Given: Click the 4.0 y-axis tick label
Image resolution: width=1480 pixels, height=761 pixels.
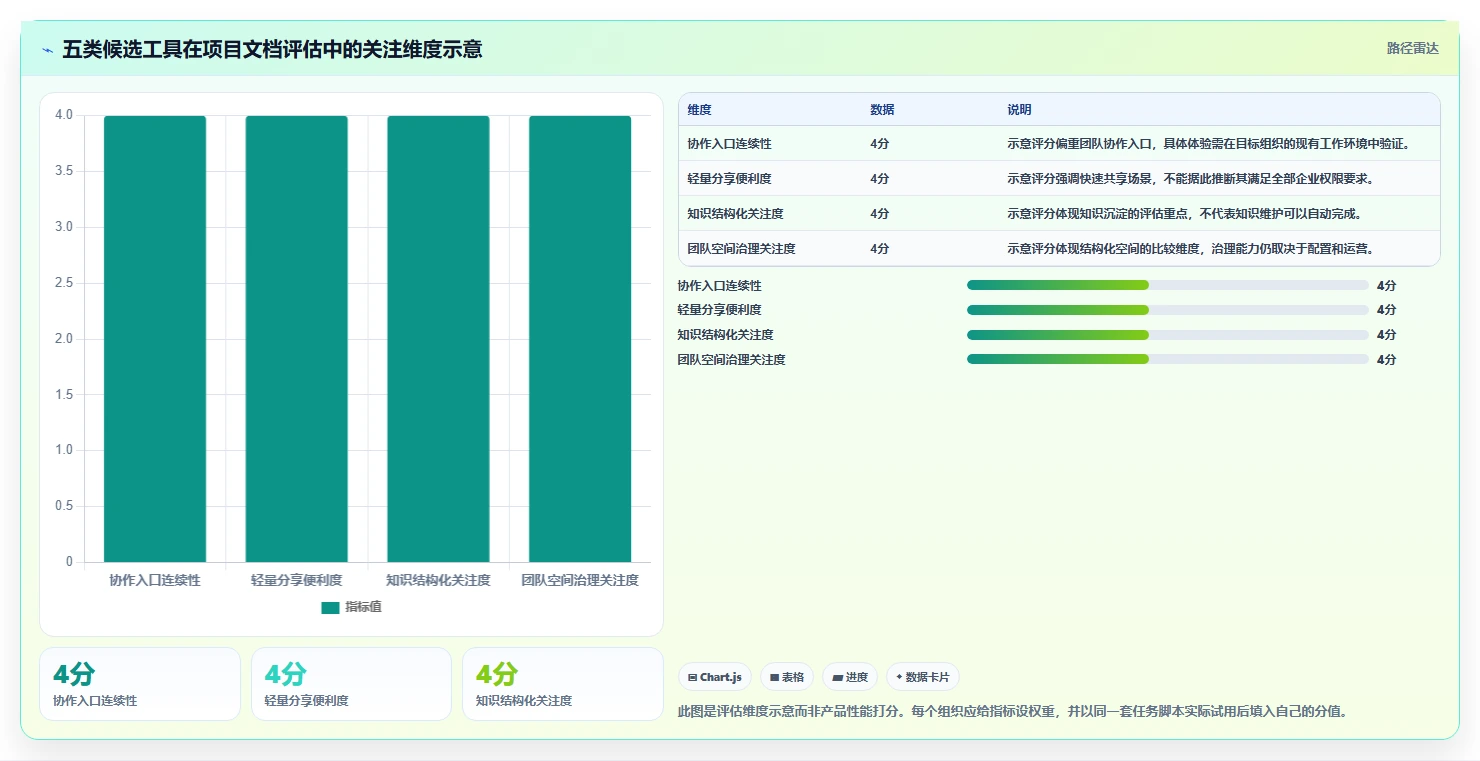Looking at the screenshot, I should 64,115.
